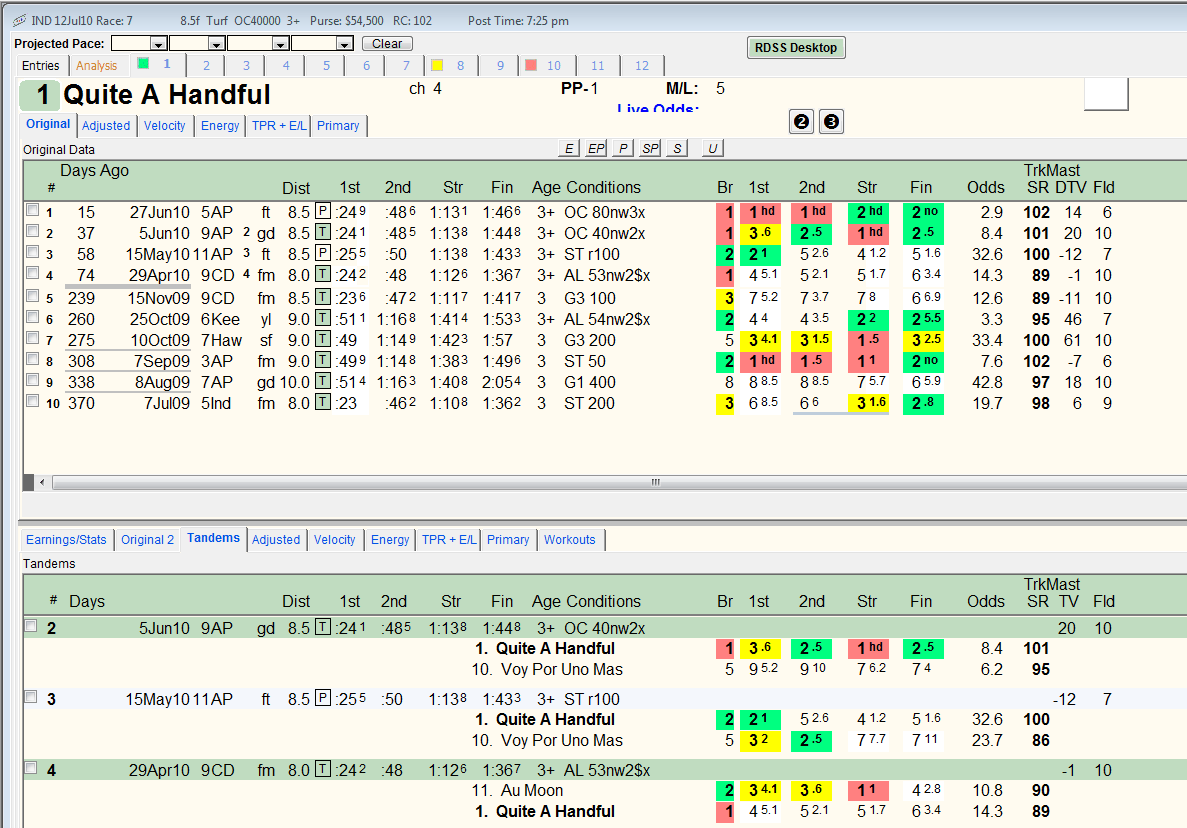Check the box for past race line 2
Image resolution: width=1187 pixels, height=828 pixels.
[33, 231]
